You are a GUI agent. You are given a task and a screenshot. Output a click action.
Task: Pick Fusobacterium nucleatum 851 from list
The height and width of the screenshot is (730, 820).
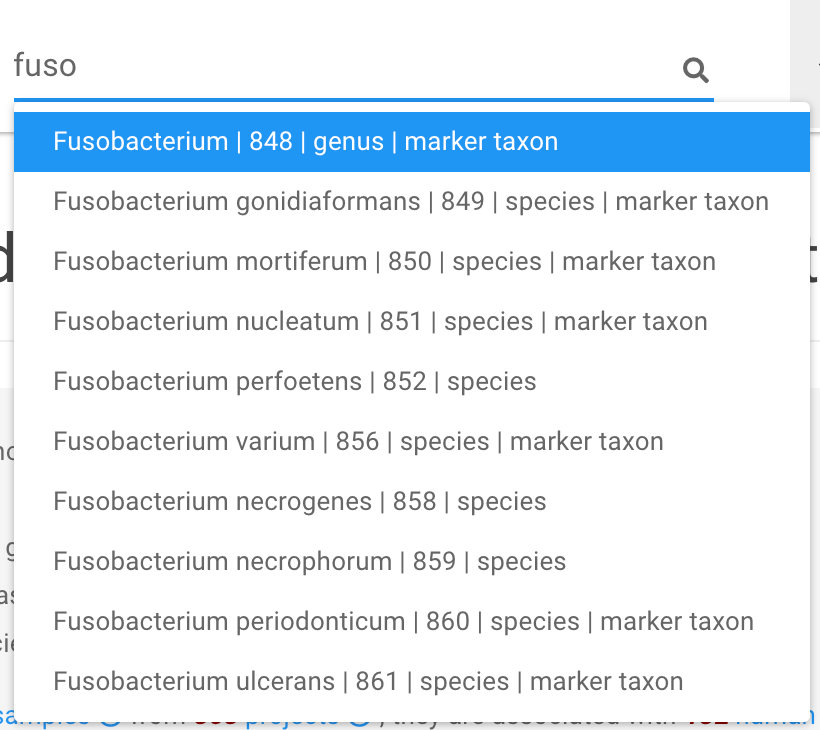(412, 322)
